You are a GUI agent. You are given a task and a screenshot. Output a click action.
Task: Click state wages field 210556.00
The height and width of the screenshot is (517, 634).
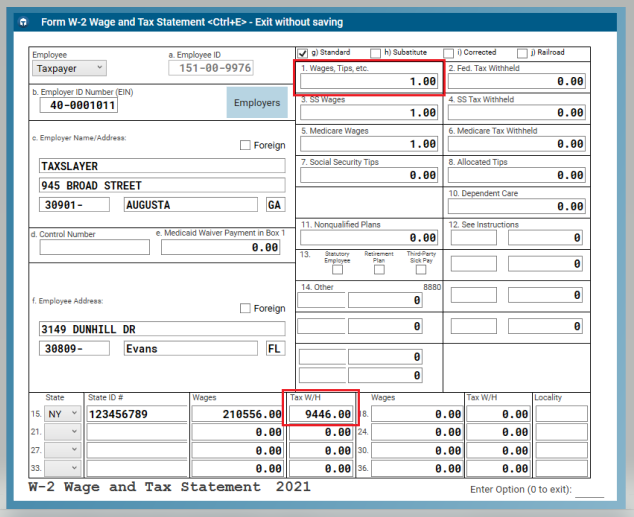pos(237,414)
